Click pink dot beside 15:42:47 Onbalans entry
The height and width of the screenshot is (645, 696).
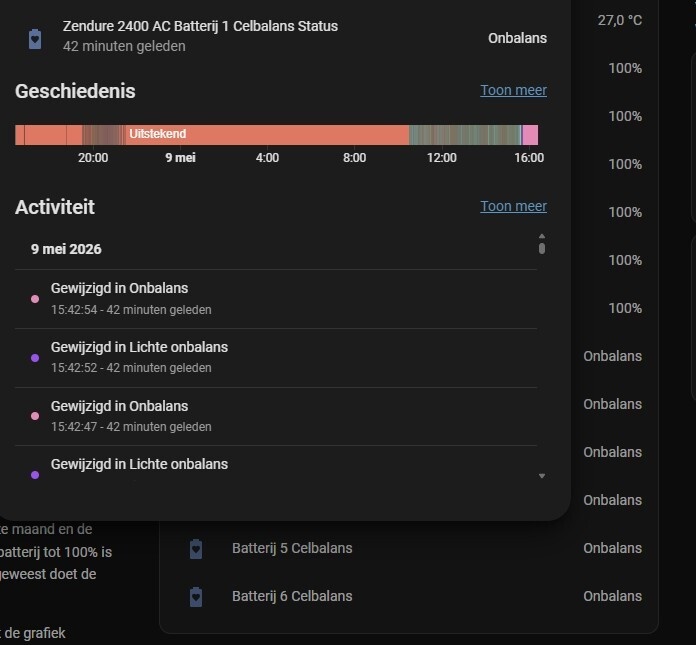35,416
